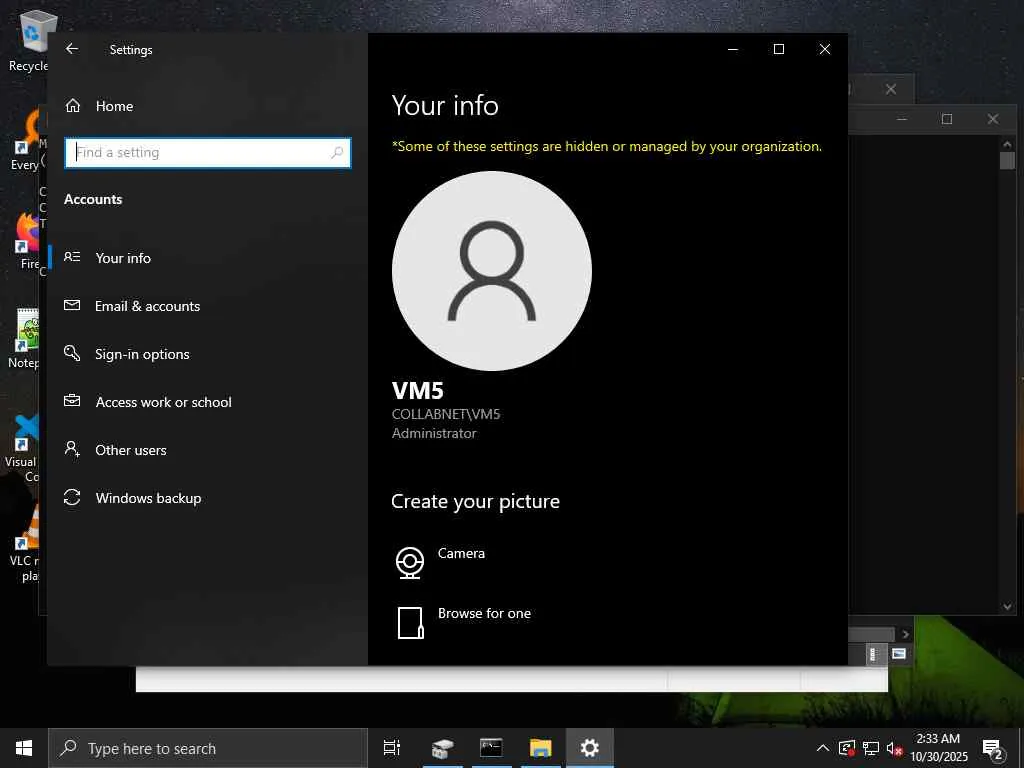Go back using the Settings back arrow
Screen dimensions: 1024x768
(x=72, y=49)
